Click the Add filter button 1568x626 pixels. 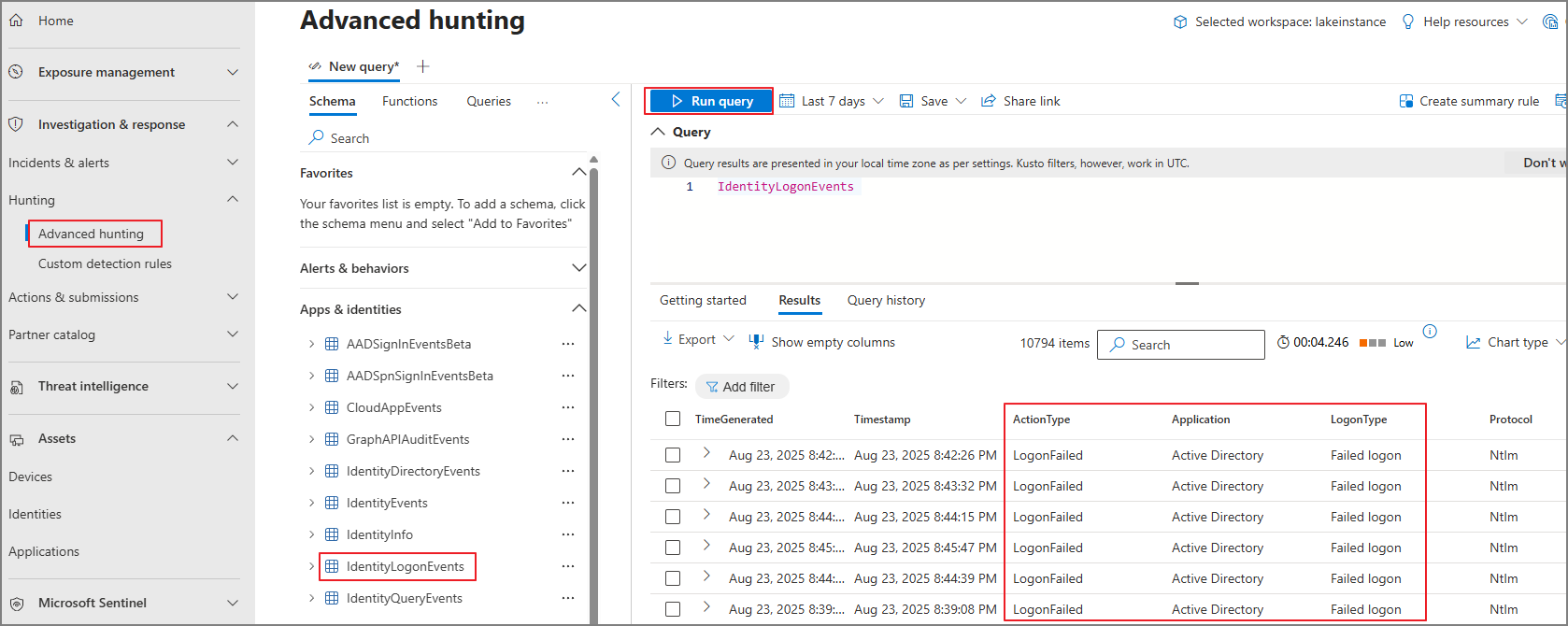pyautogui.click(x=742, y=387)
